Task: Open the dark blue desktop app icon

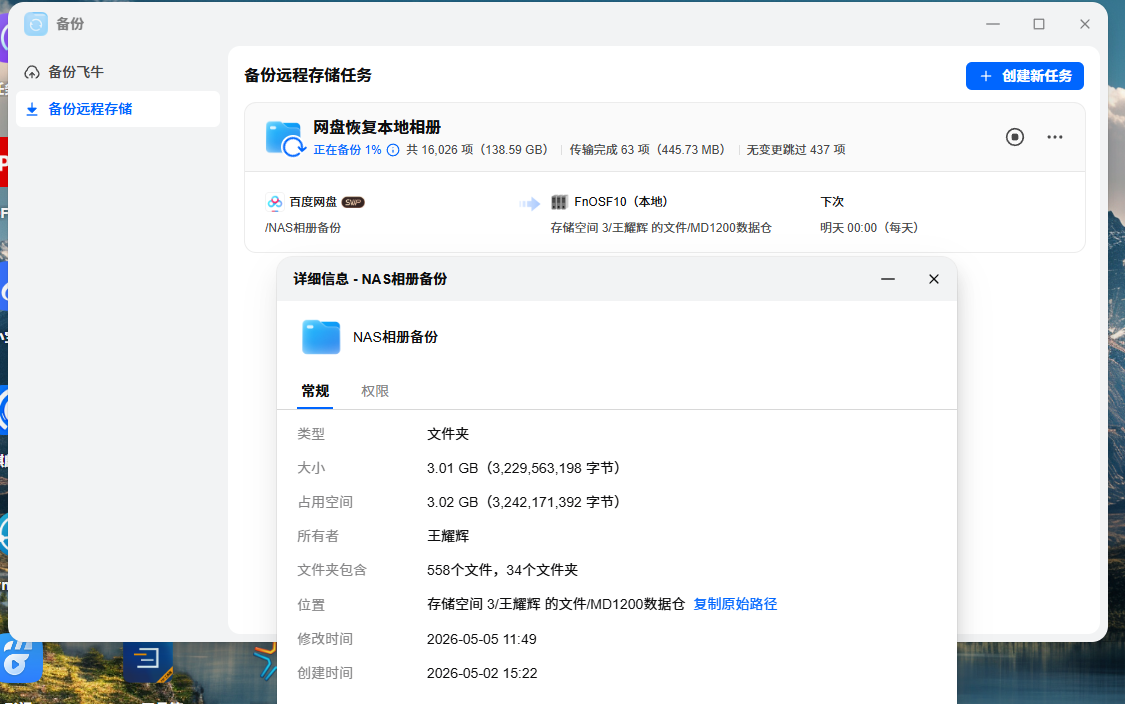Action: pos(148,661)
